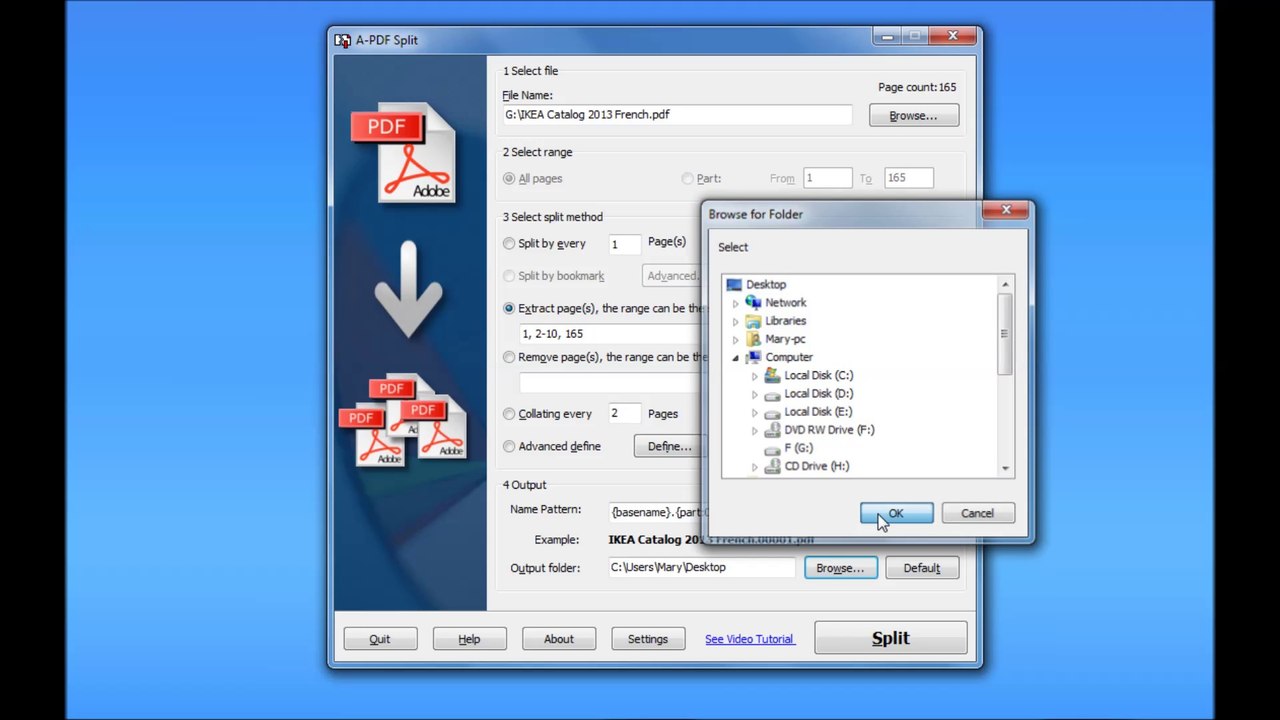
Task: Open the About dialog button
Action: tap(559, 639)
